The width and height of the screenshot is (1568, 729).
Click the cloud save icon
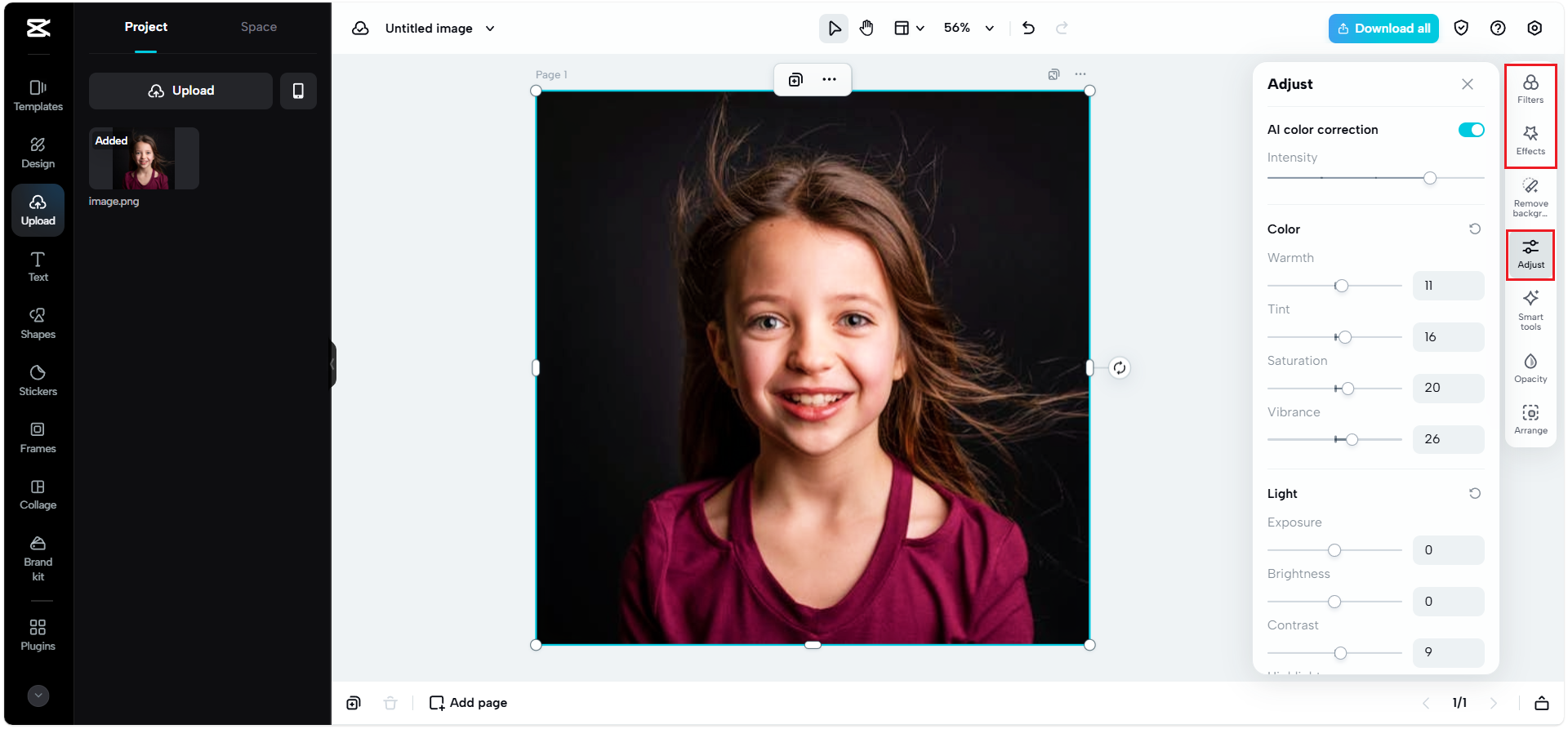pyautogui.click(x=360, y=29)
